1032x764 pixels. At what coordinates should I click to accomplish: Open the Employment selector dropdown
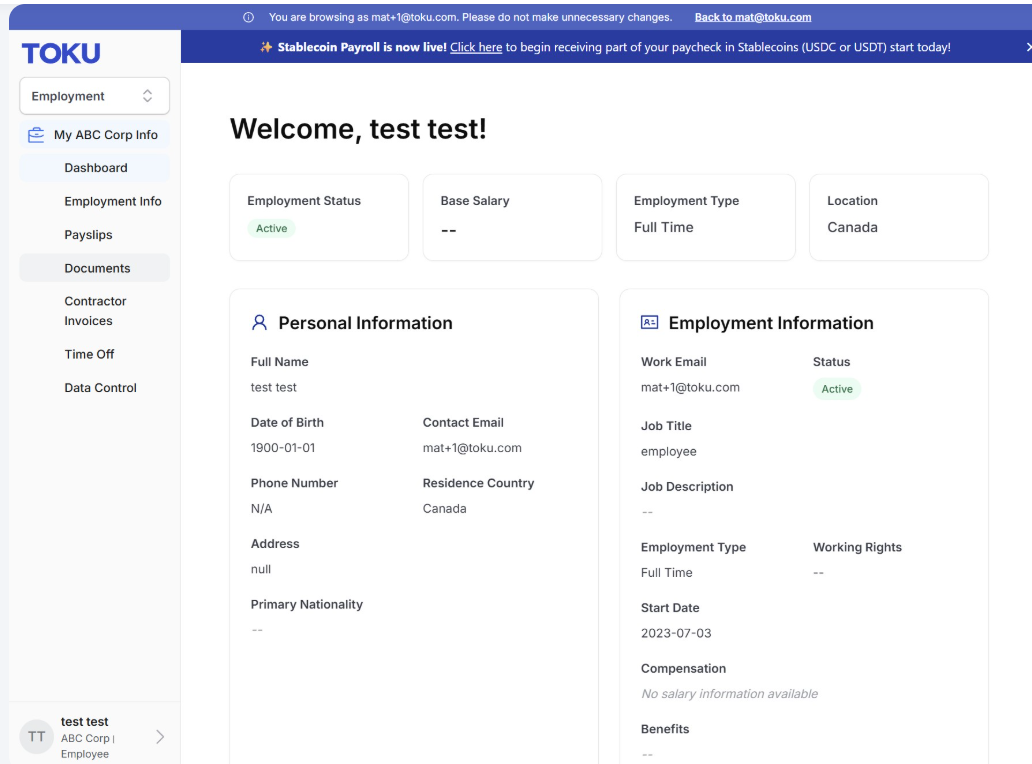pos(95,96)
